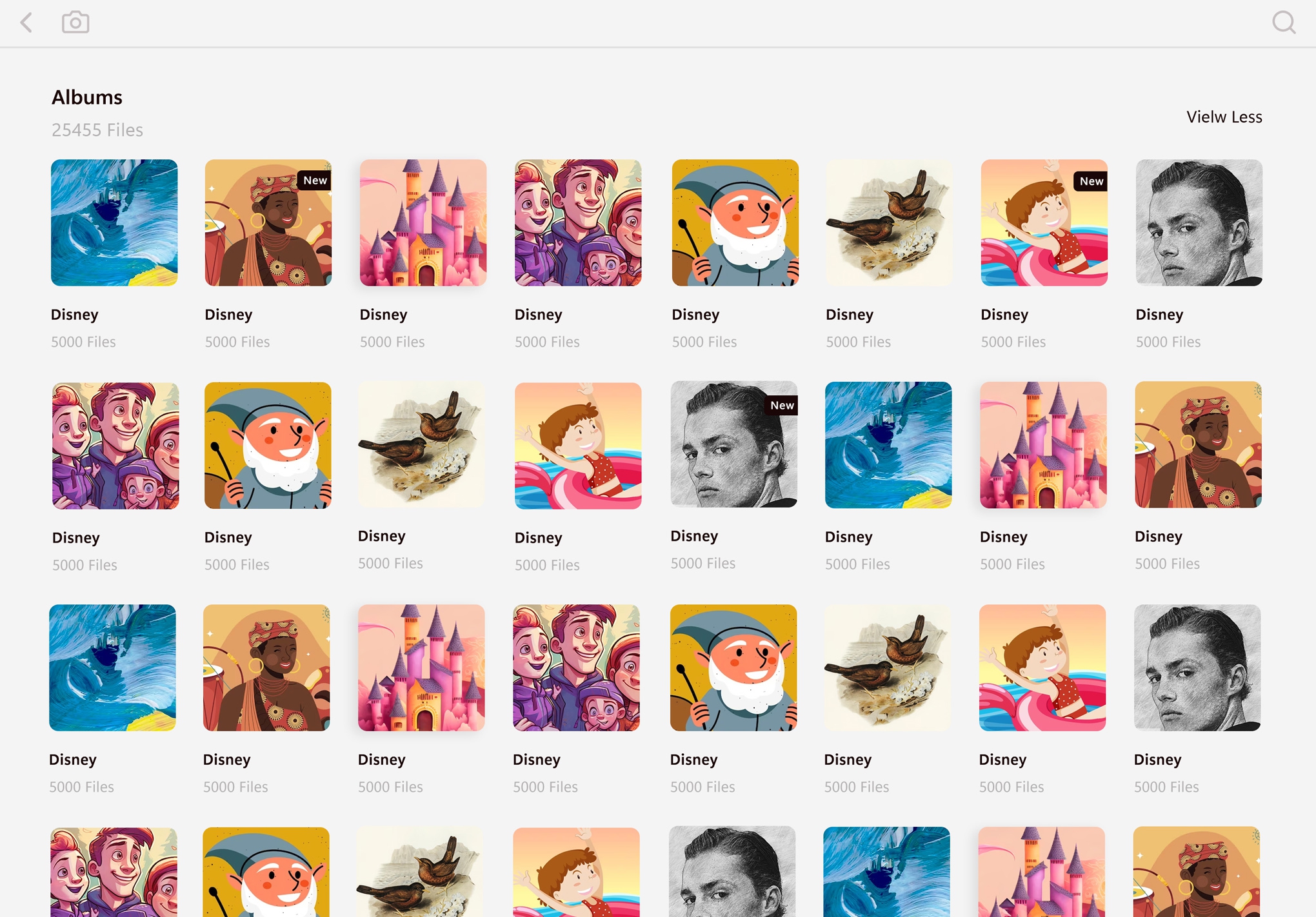
Task: Open third-row woman with headwrap album
Action: point(266,667)
